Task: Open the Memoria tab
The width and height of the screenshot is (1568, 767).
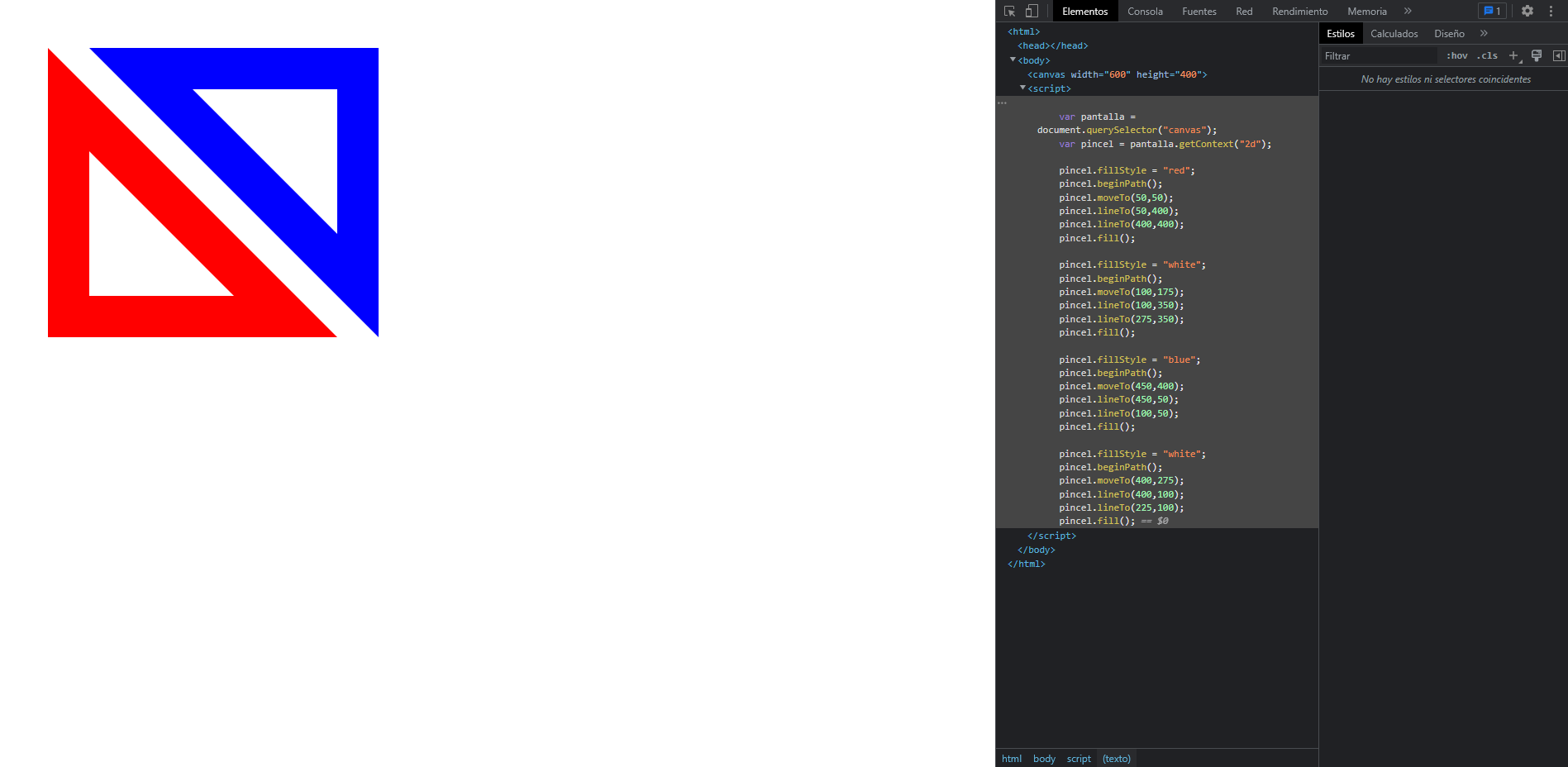Action: (x=1366, y=11)
